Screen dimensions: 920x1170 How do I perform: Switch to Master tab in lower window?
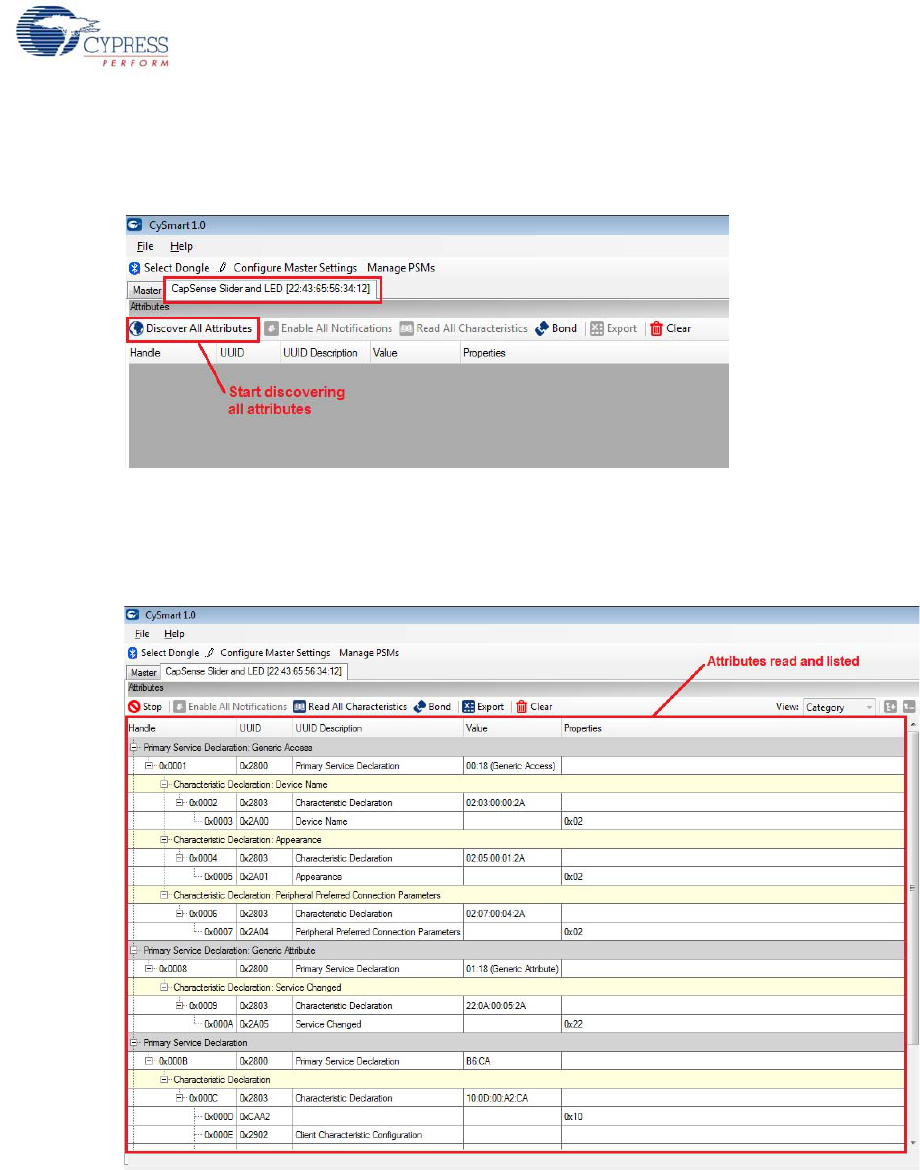[143, 672]
